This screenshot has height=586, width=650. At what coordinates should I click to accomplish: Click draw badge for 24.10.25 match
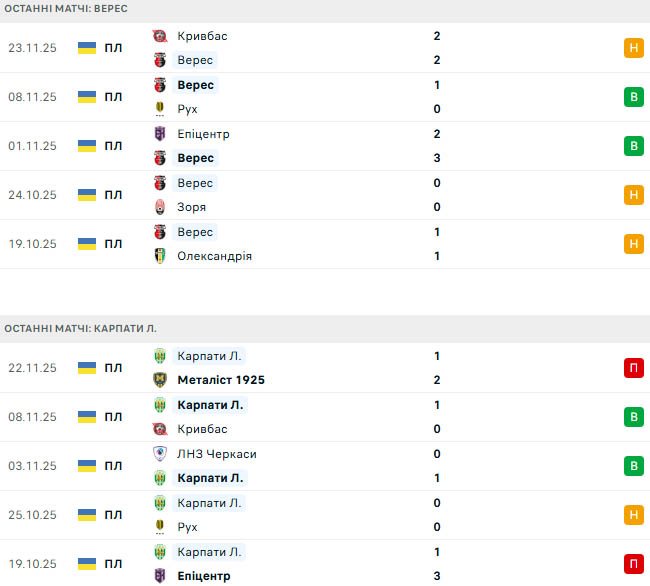pos(633,195)
